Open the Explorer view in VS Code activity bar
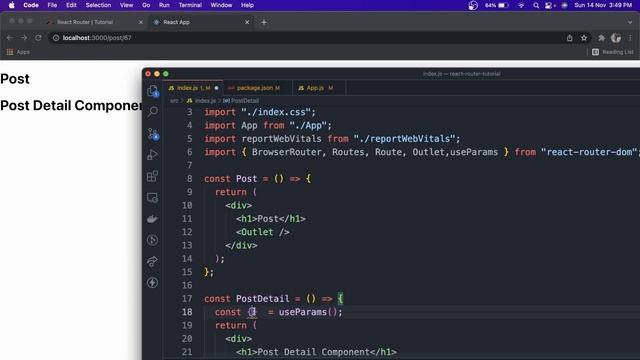640x360 pixels. pos(153,91)
